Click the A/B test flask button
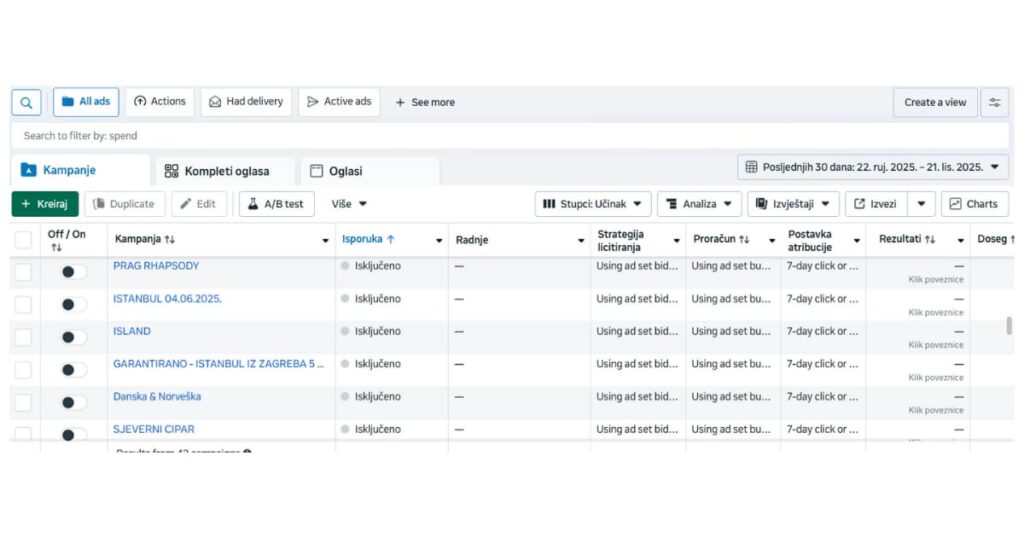The image size is (1024, 538). pos(276,204)
